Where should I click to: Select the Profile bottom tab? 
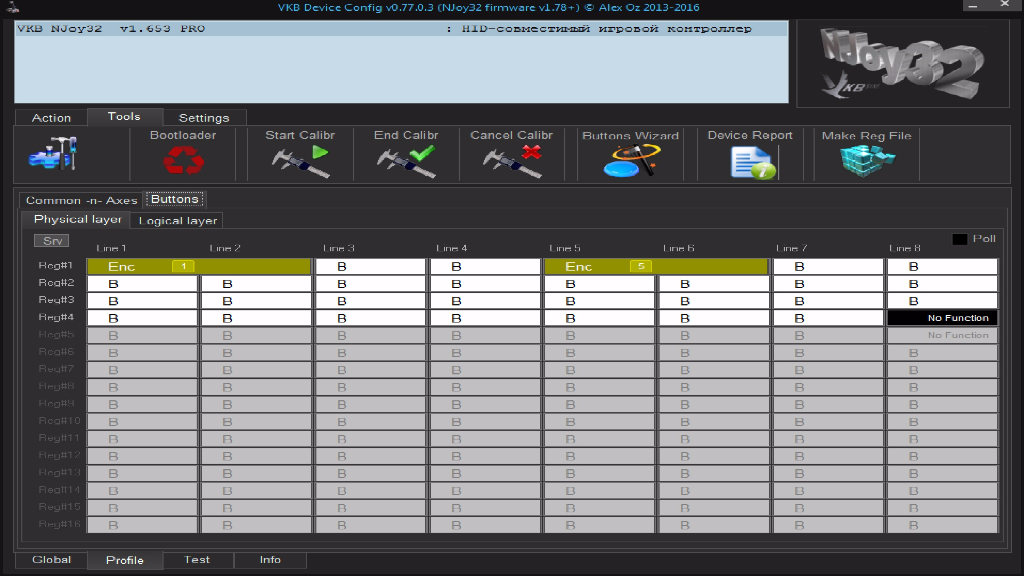[x=125, y=560]
